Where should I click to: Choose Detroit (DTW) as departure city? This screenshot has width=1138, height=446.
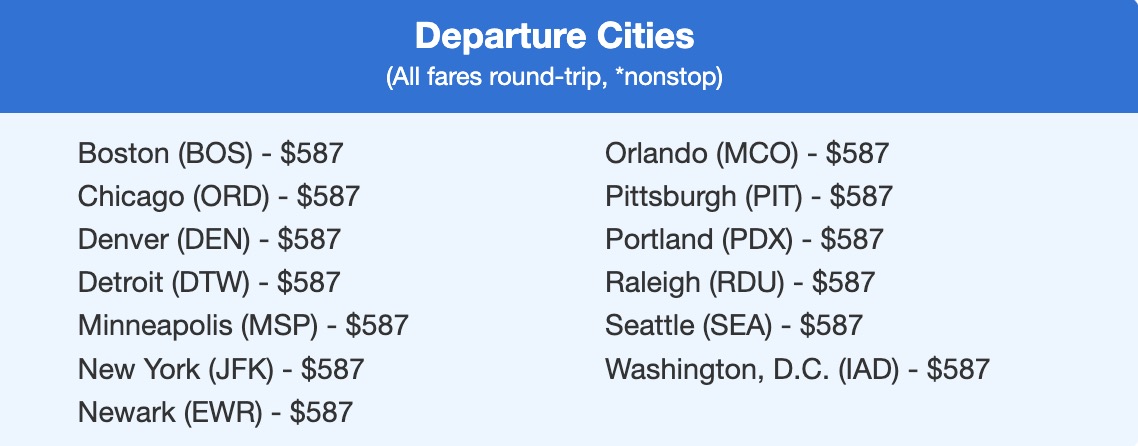[209, 283]
